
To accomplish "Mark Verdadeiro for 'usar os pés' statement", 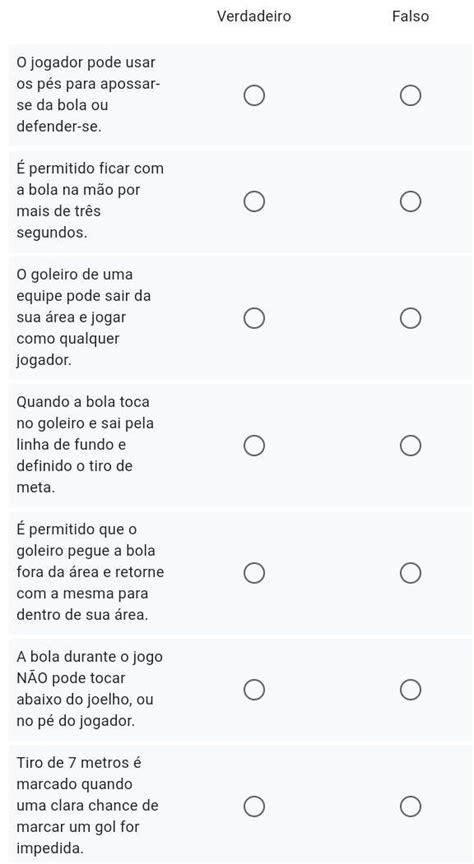I will [254, 95].
